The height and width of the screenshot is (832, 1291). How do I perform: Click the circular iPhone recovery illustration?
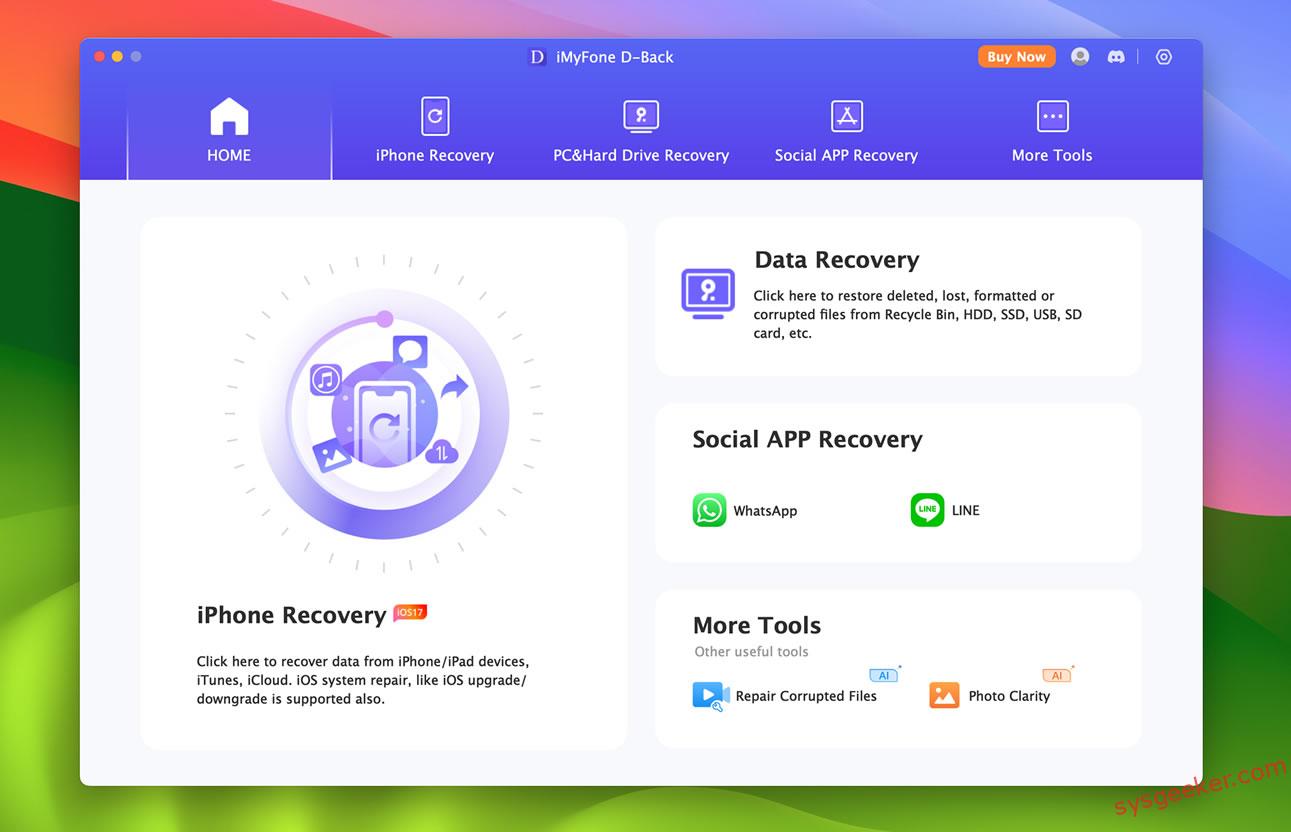point(384,415)
